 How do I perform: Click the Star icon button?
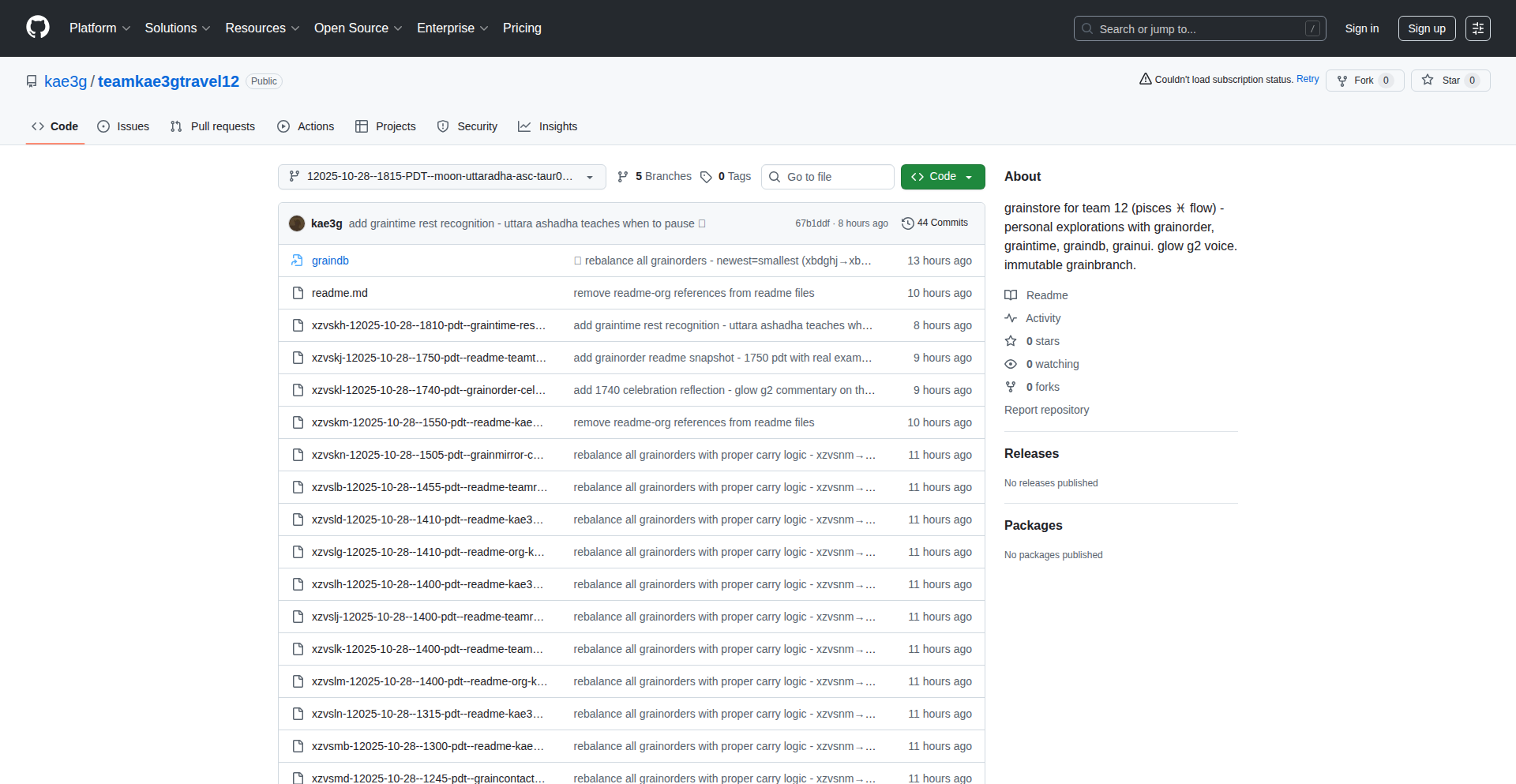(1428, 80)
